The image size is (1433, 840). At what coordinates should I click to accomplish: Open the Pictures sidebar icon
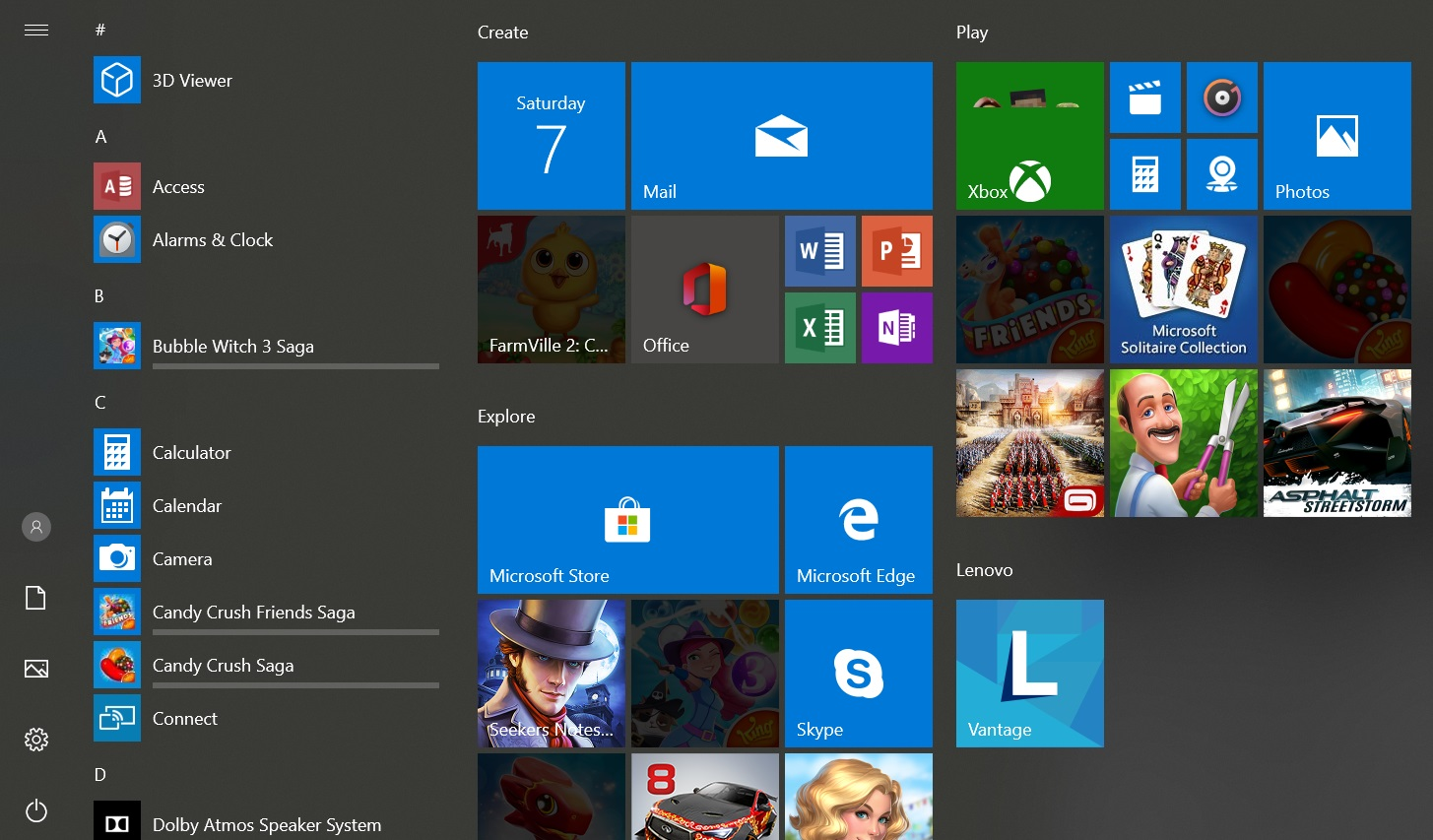(x=36, y=669)
